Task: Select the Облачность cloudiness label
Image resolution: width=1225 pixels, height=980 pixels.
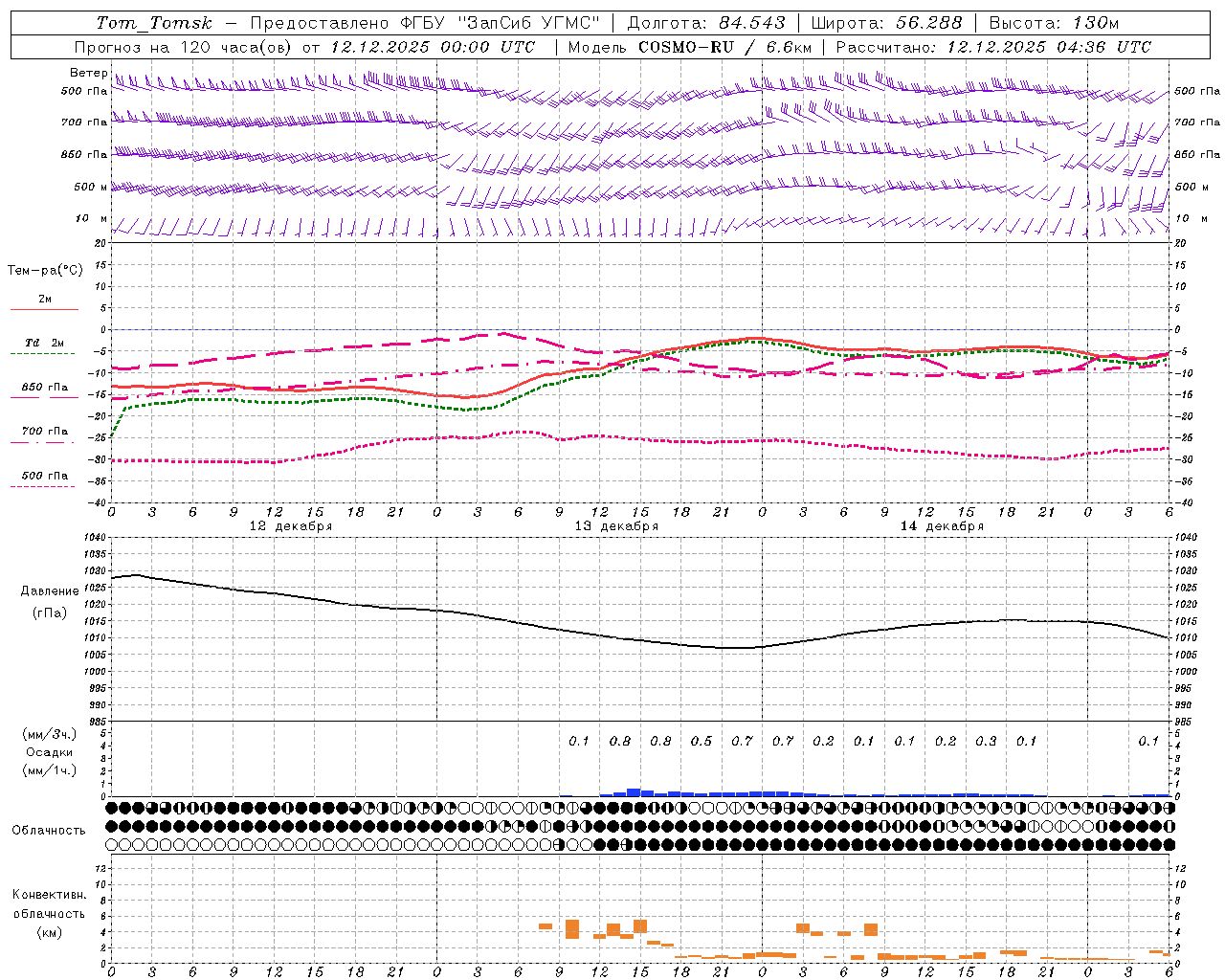Action: [49, 830]
